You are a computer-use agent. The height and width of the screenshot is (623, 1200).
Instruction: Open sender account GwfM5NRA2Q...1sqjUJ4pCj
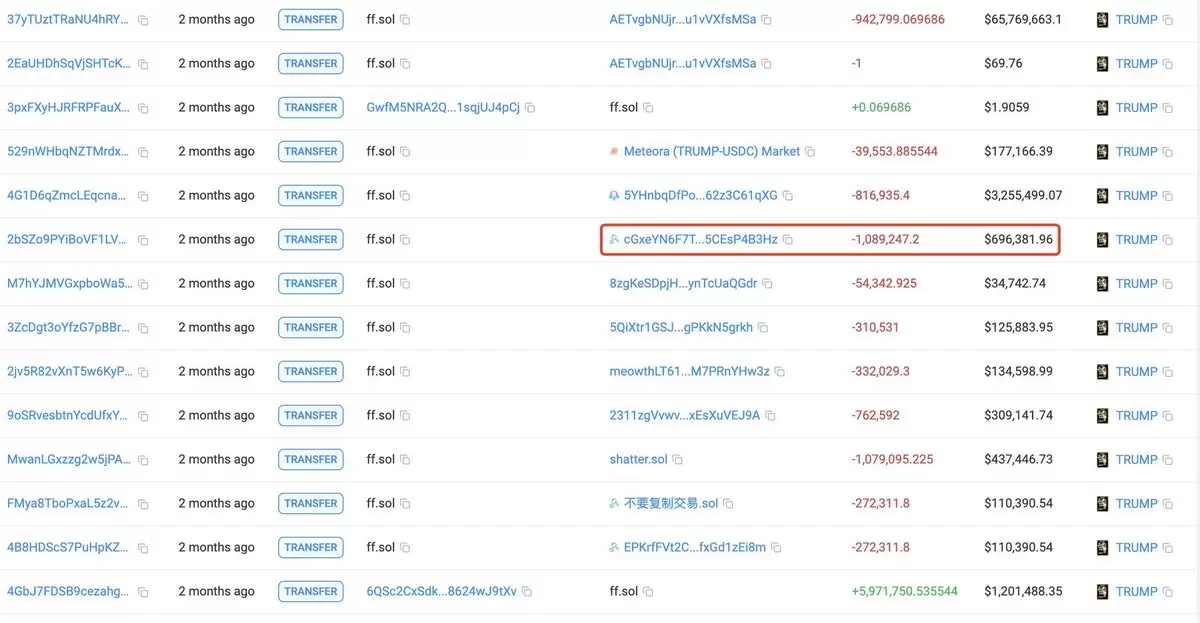tap(443, 107)
